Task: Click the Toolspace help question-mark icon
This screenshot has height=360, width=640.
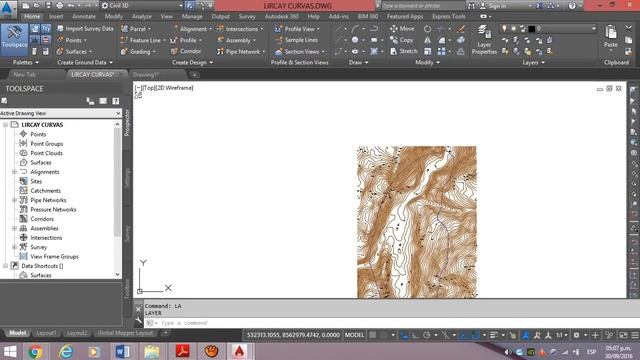Action: 116,101
